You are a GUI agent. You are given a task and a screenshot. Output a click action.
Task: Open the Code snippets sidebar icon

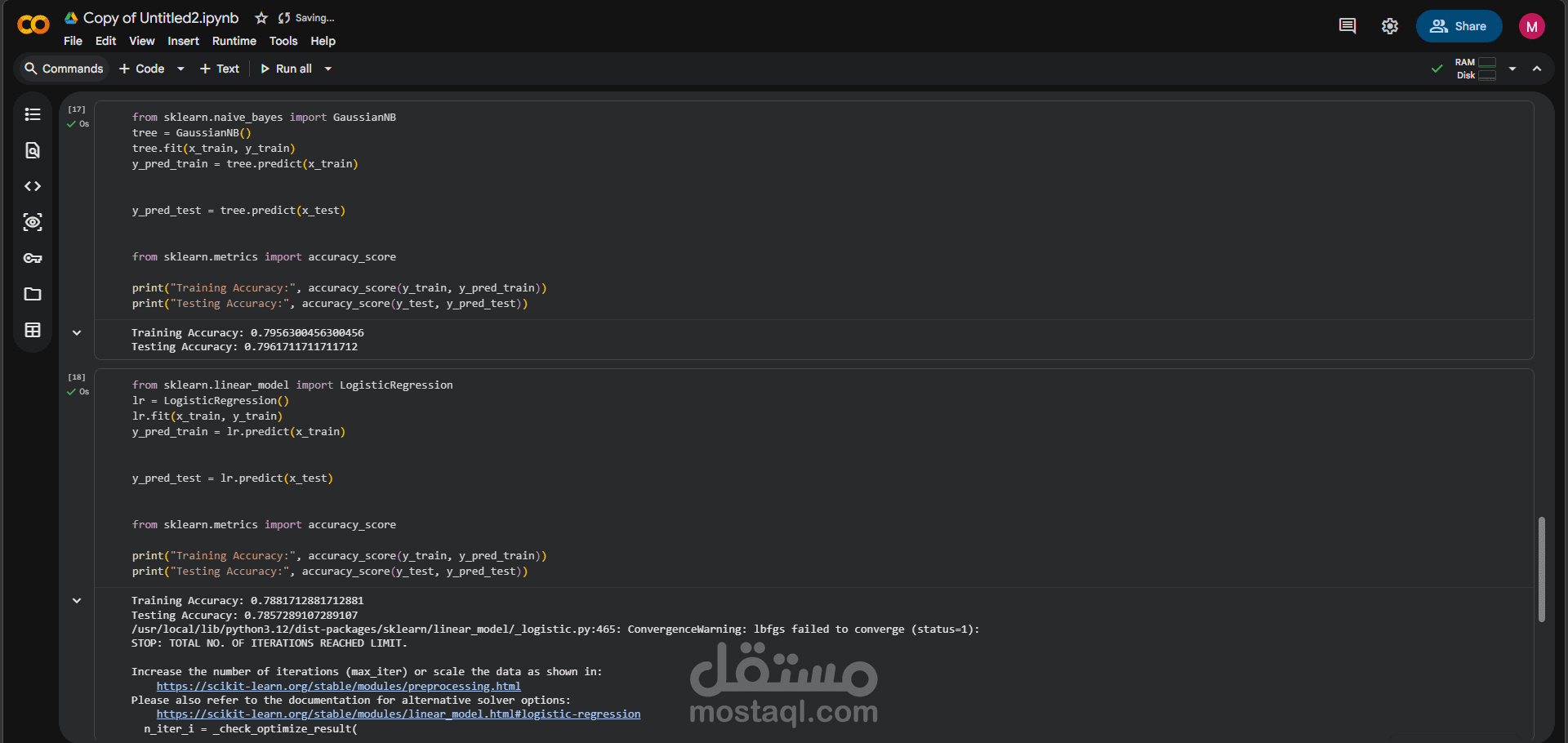click(33, 186)
